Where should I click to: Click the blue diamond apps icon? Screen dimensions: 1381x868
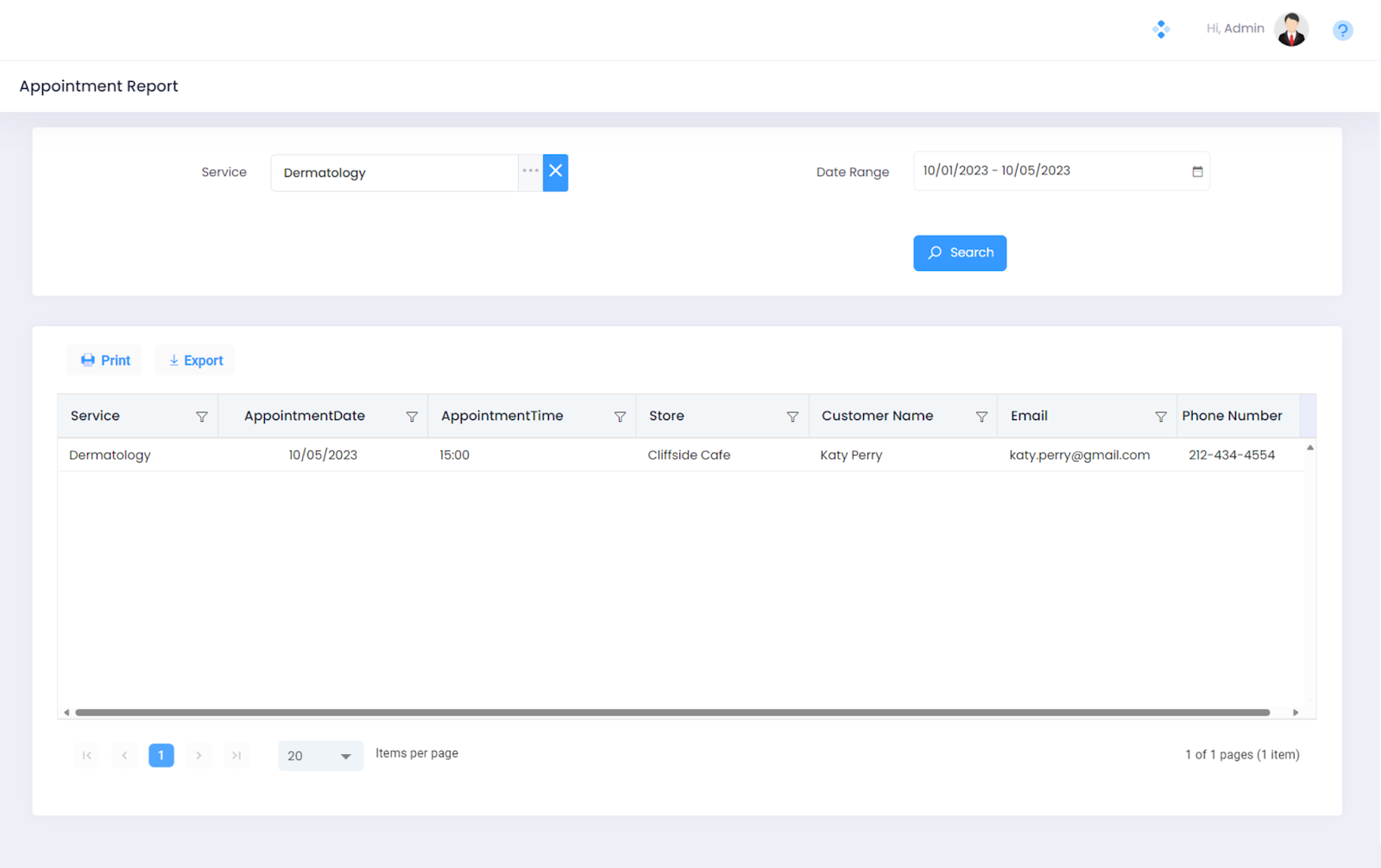(x=1161, y=29)
